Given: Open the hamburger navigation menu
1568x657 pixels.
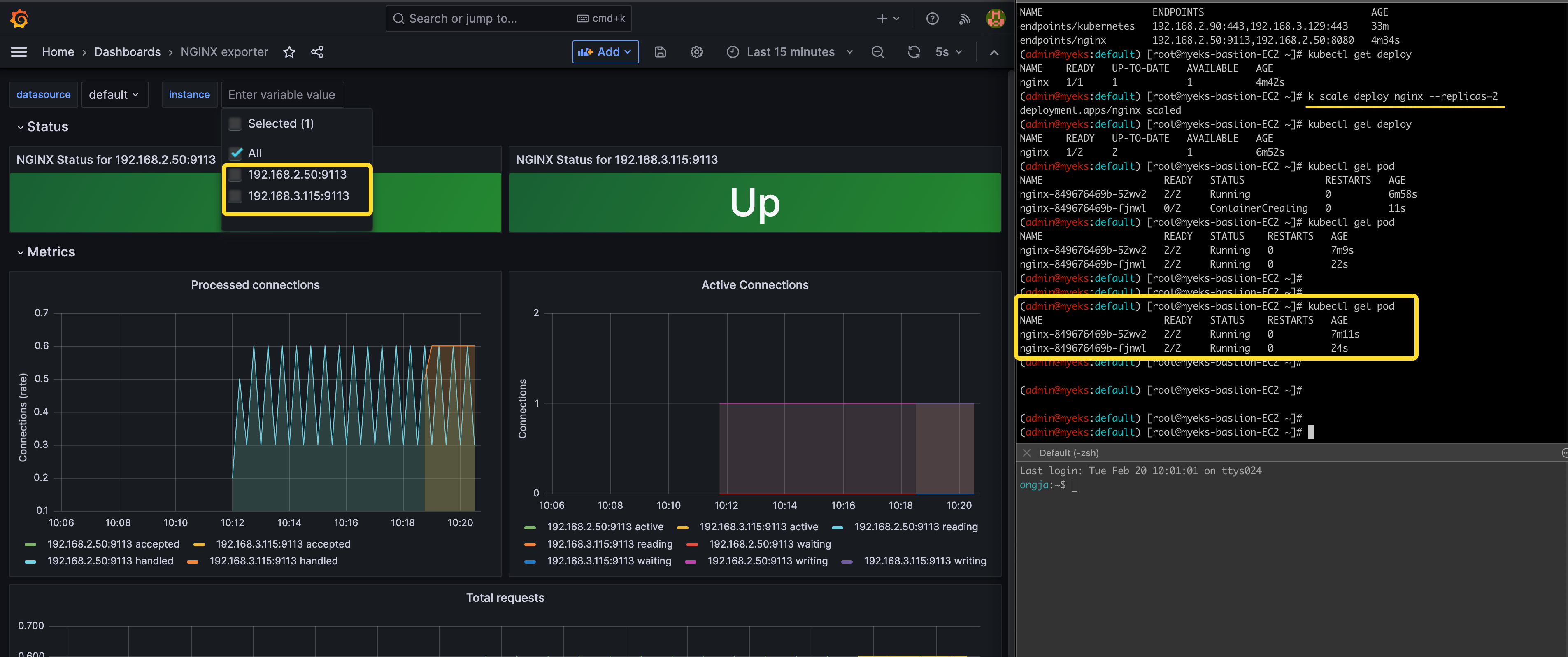Looking at the screenshot, I should pos(19,52).
